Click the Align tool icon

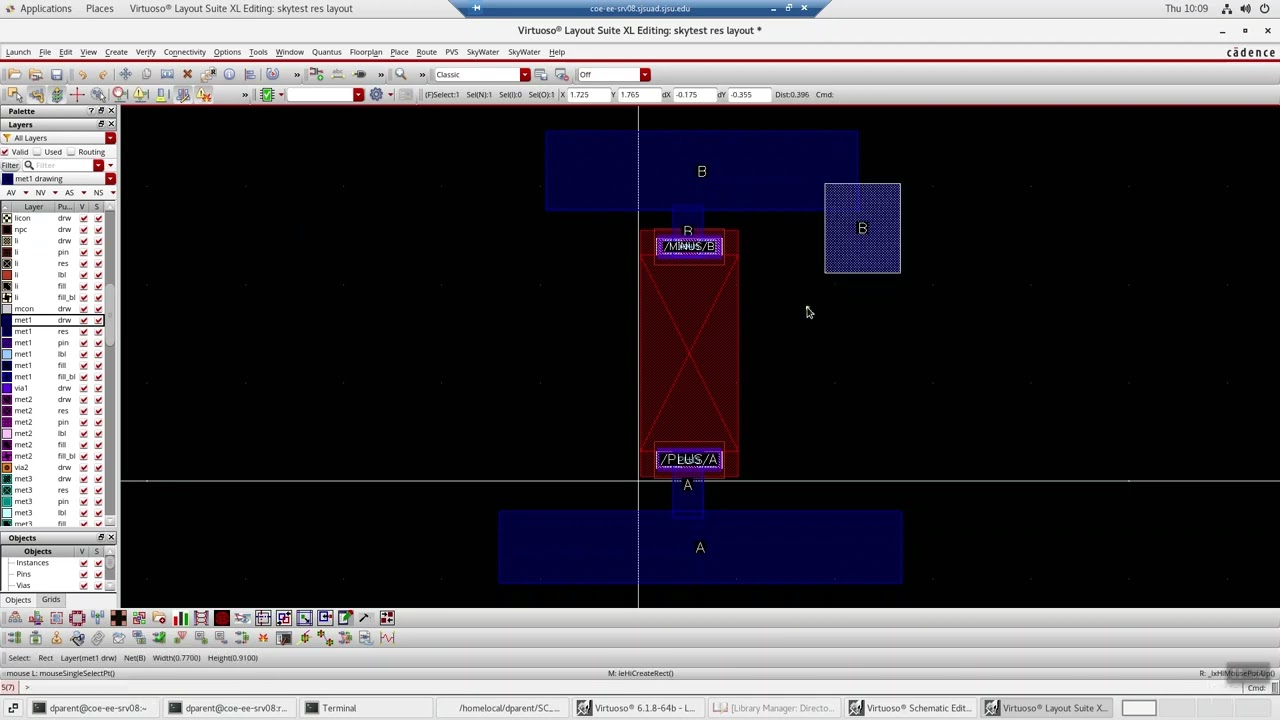coord(250,75)
